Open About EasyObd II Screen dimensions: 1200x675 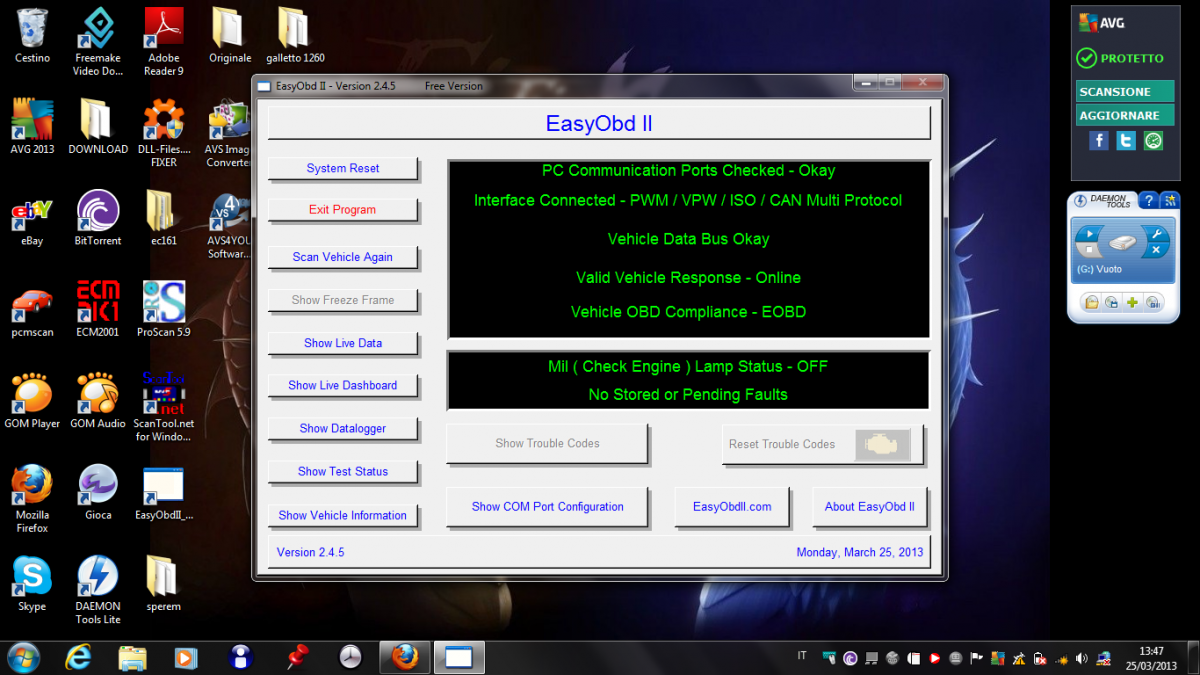[870, 507]
